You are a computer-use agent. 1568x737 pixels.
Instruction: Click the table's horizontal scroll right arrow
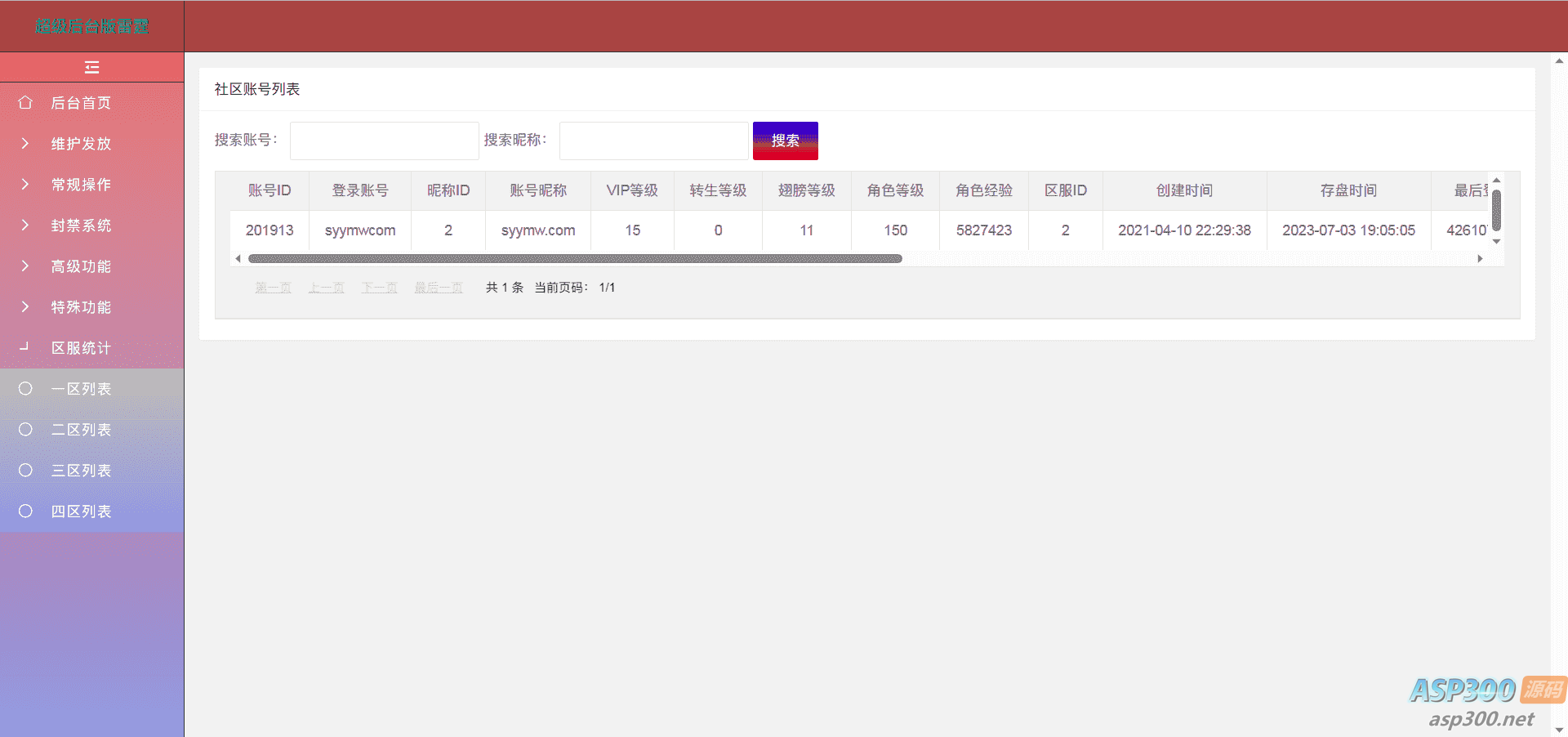[1480, 259]
